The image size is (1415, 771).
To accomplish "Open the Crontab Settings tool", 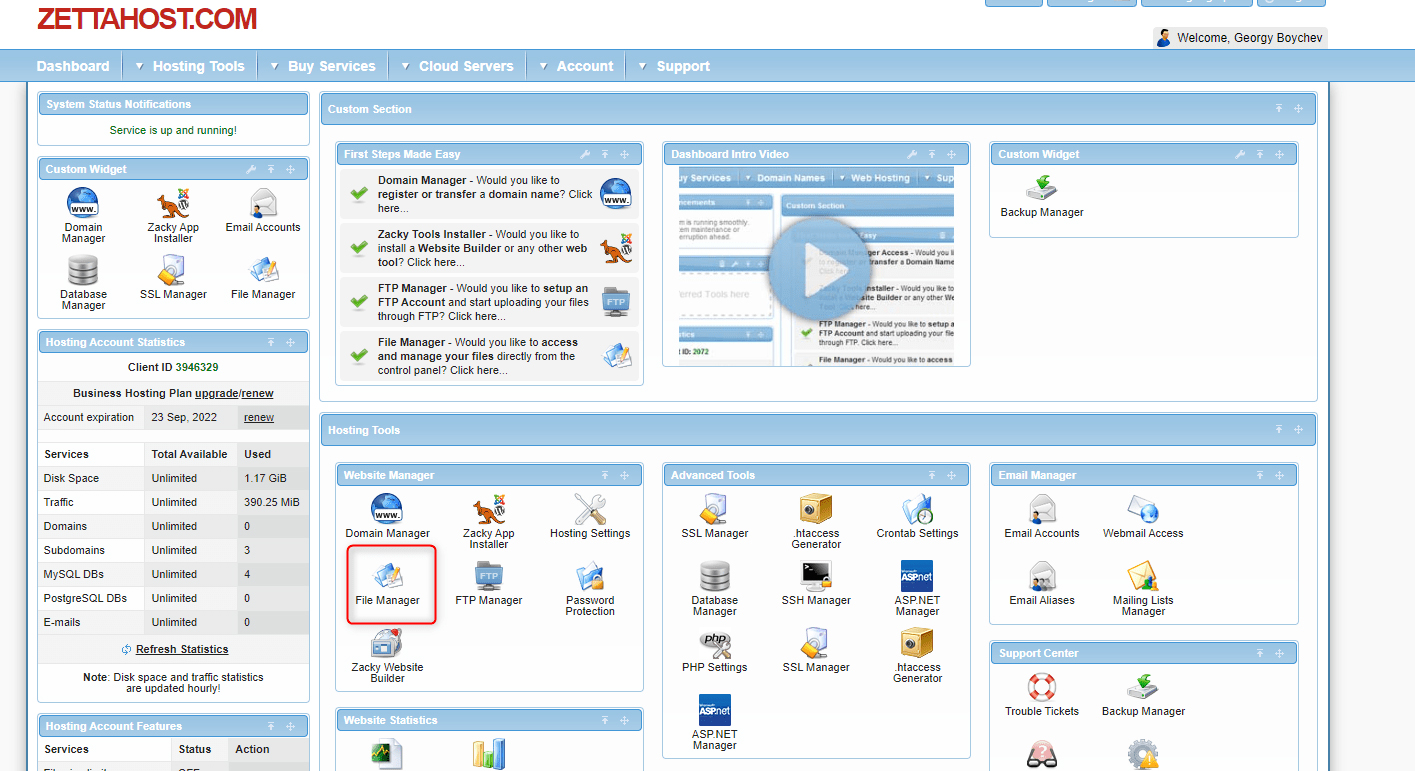I will (917, 516).
